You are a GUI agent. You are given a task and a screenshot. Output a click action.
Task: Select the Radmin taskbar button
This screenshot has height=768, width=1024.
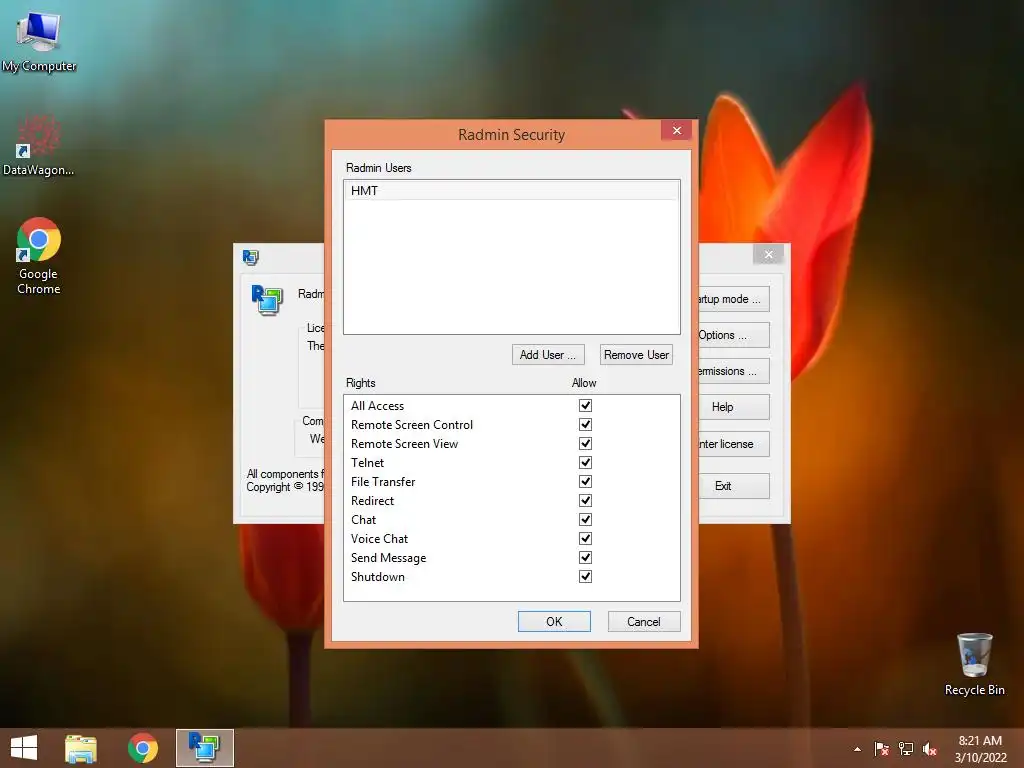(204, 748)
